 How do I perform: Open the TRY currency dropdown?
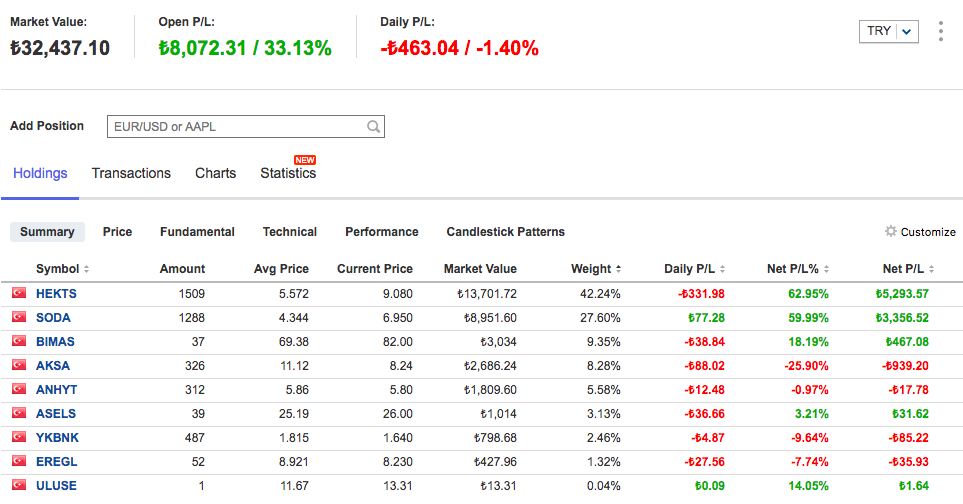pos(888,31)
